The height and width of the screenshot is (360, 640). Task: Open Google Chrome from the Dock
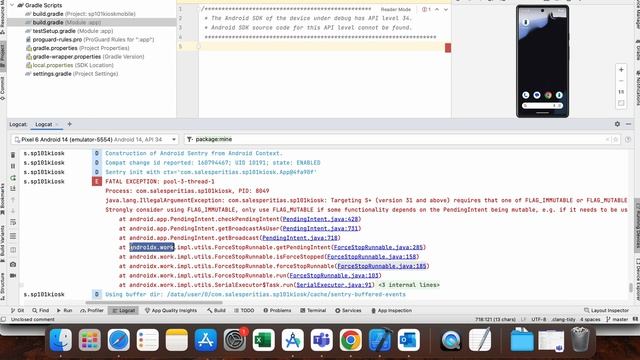click(350, 340)
